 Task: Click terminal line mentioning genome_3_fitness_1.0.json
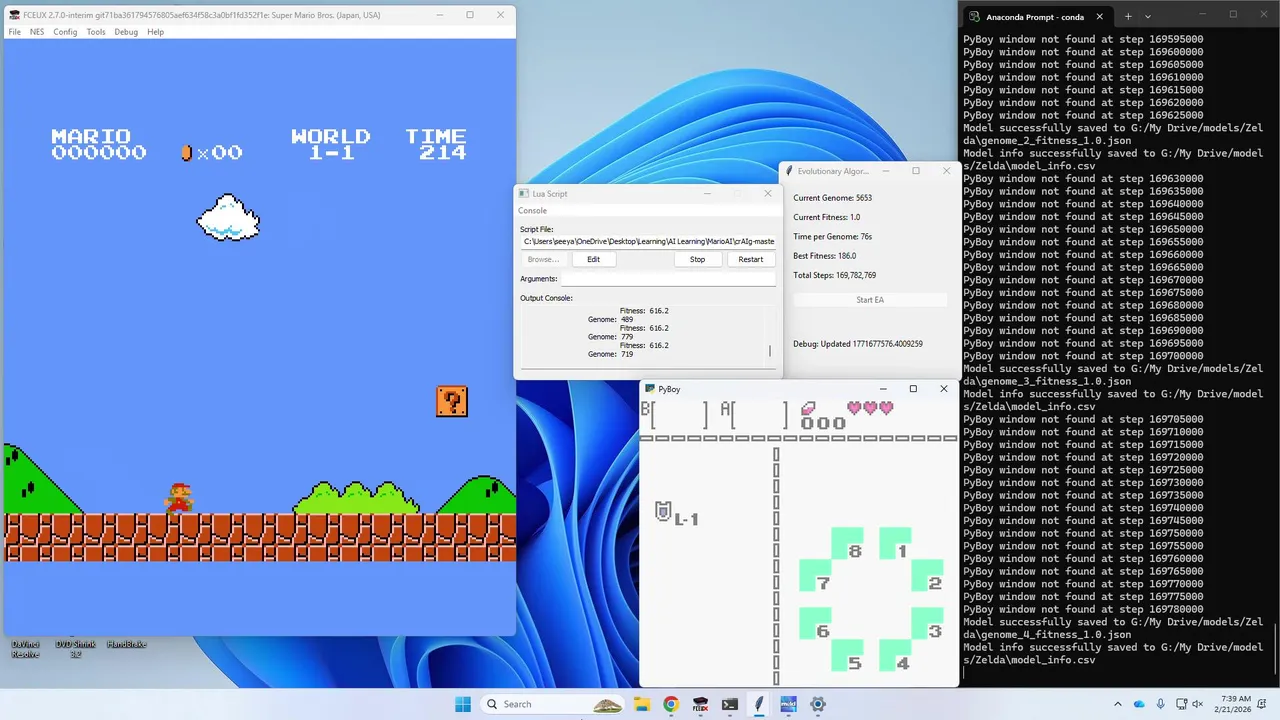pos(1047,381)
